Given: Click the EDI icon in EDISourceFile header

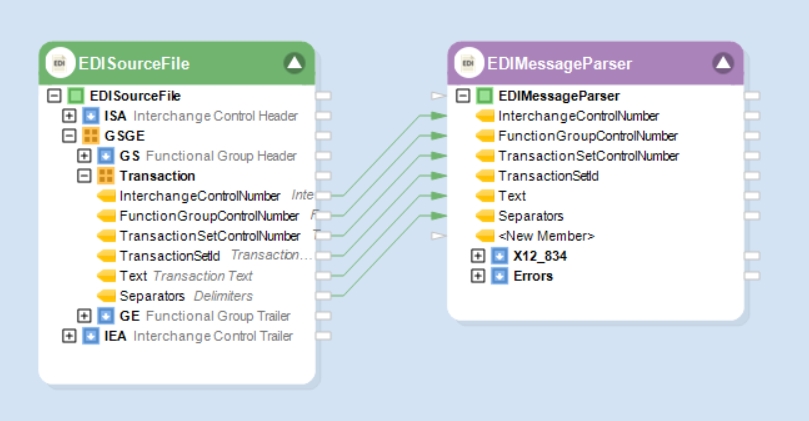Looking at the screenshot, I should (60, 63).
